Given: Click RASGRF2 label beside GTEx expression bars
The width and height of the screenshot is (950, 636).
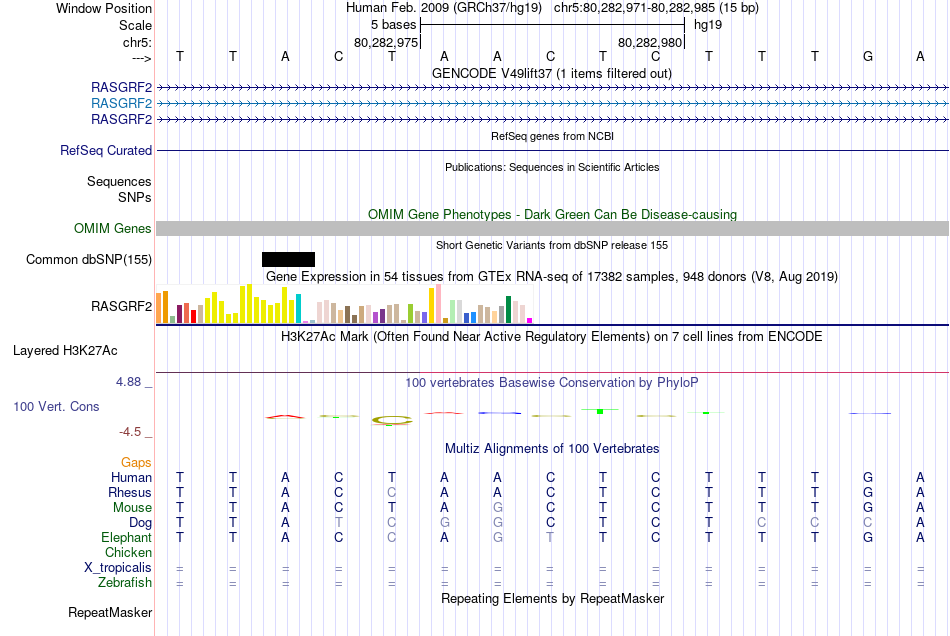Looking at the screenshot, I should [121, 306].
